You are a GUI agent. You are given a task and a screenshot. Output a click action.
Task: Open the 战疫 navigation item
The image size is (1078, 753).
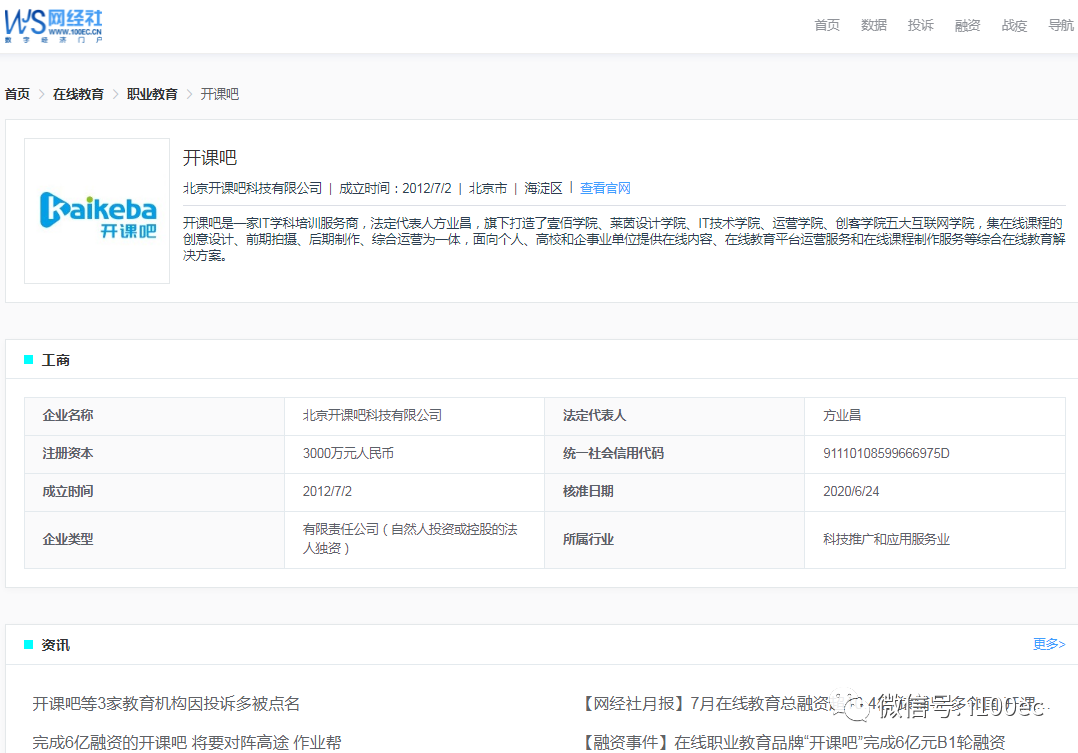click(1014, 26)
